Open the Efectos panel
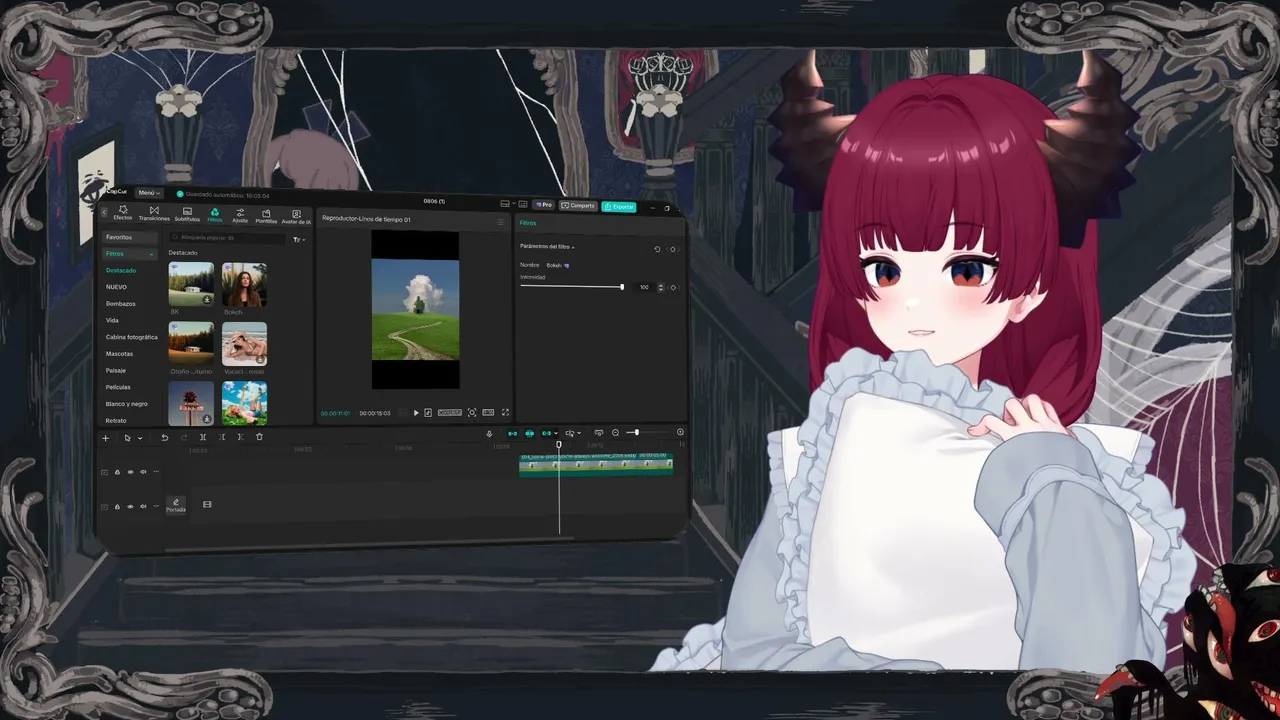 pyautogui.click(x=123, y=214)
